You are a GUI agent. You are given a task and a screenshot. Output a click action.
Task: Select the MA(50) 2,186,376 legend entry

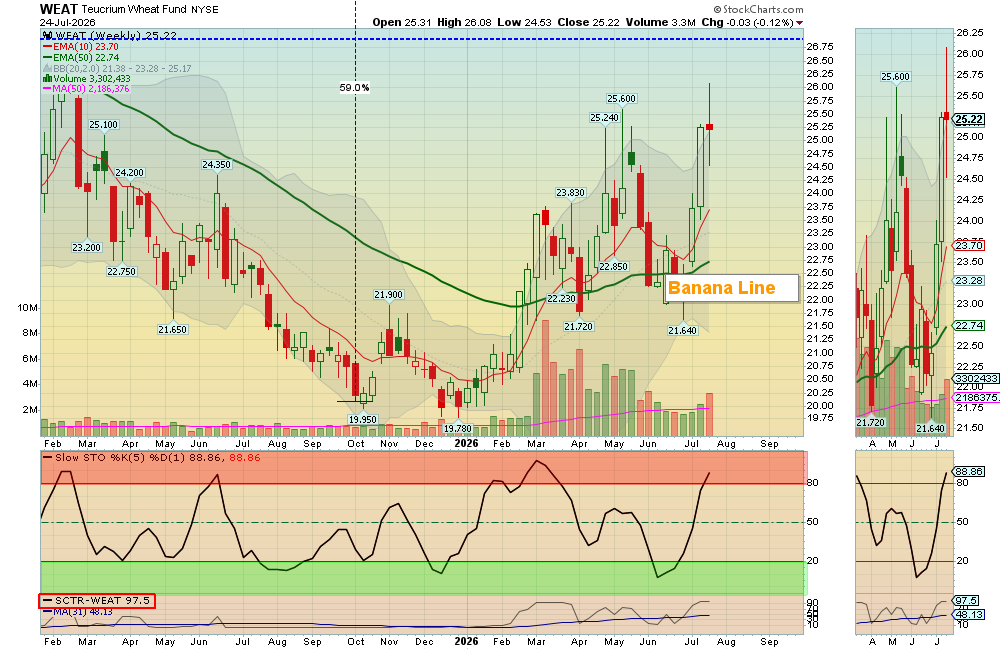click(86, 89)
